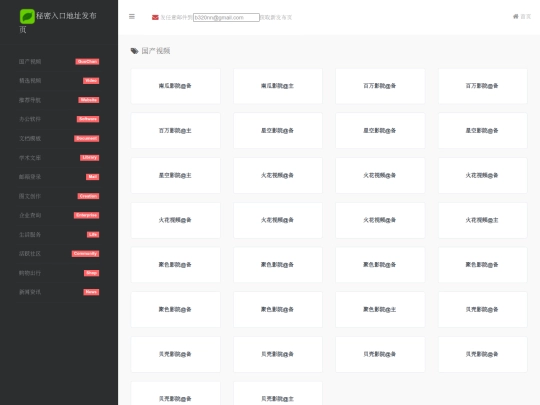
Task: Open the 星空影院@主 card
Action: point(176,175)
